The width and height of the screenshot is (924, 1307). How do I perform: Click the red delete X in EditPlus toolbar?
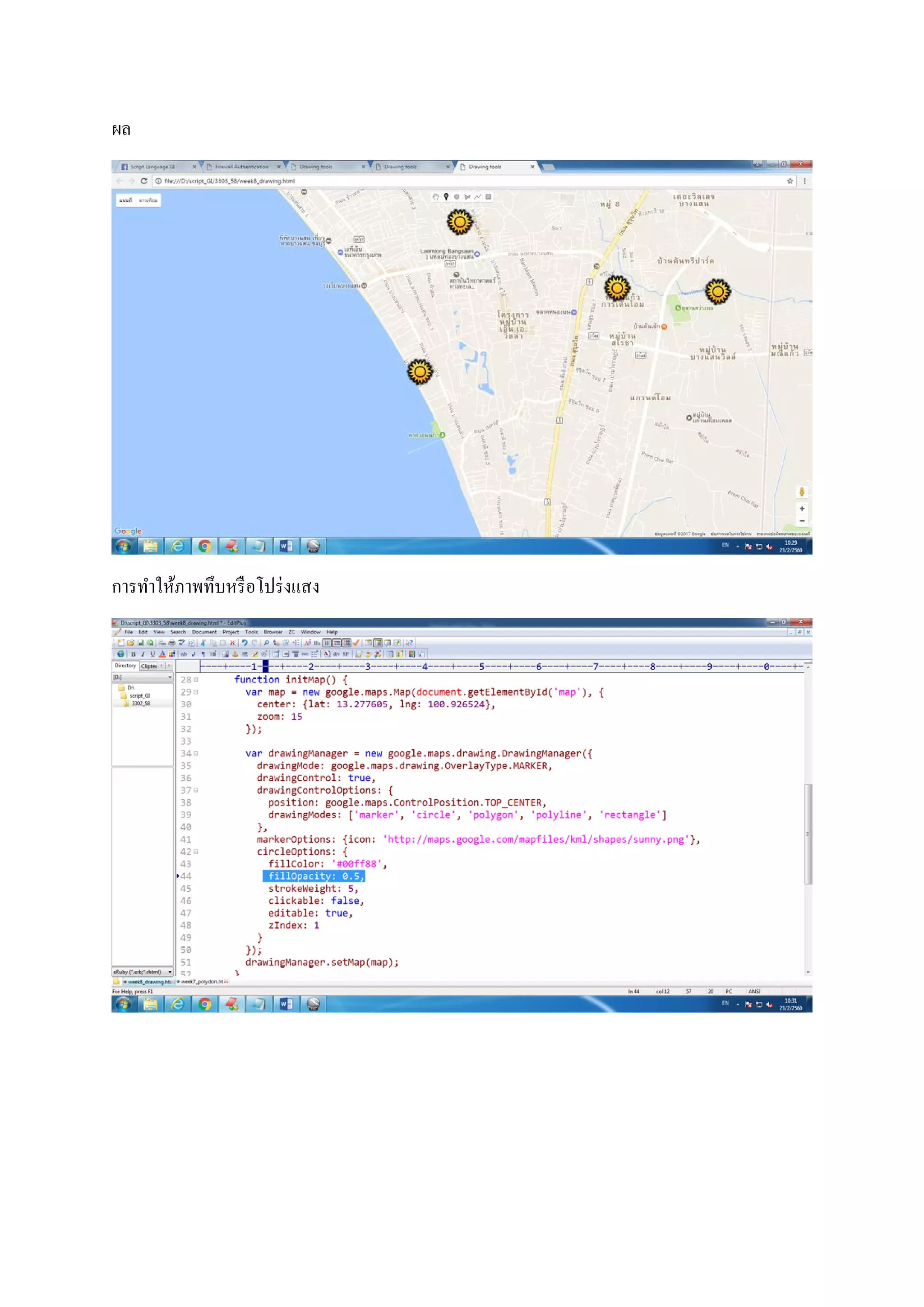[x=232, y=643]
